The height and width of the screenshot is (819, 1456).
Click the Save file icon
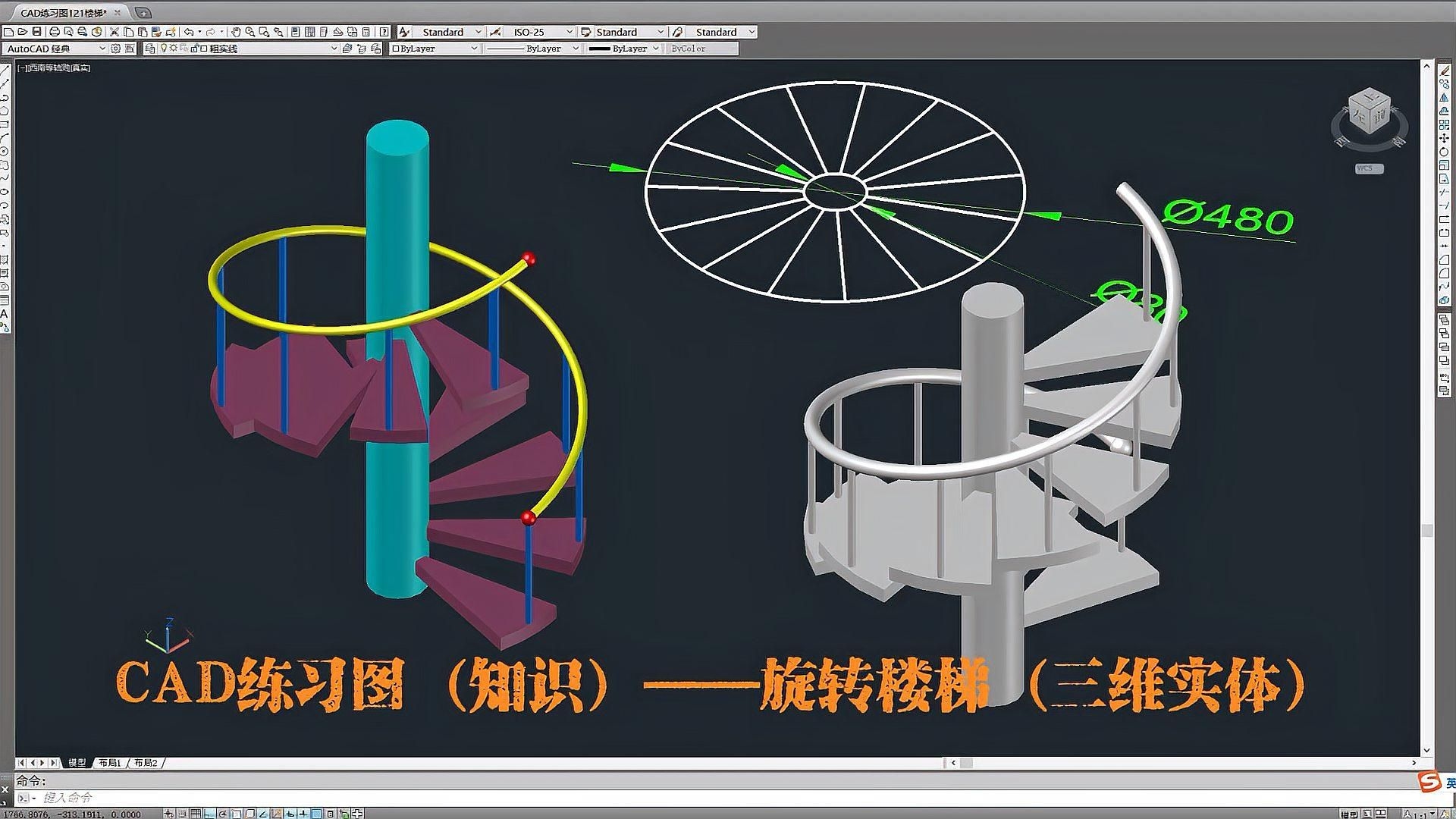[36, 32]
